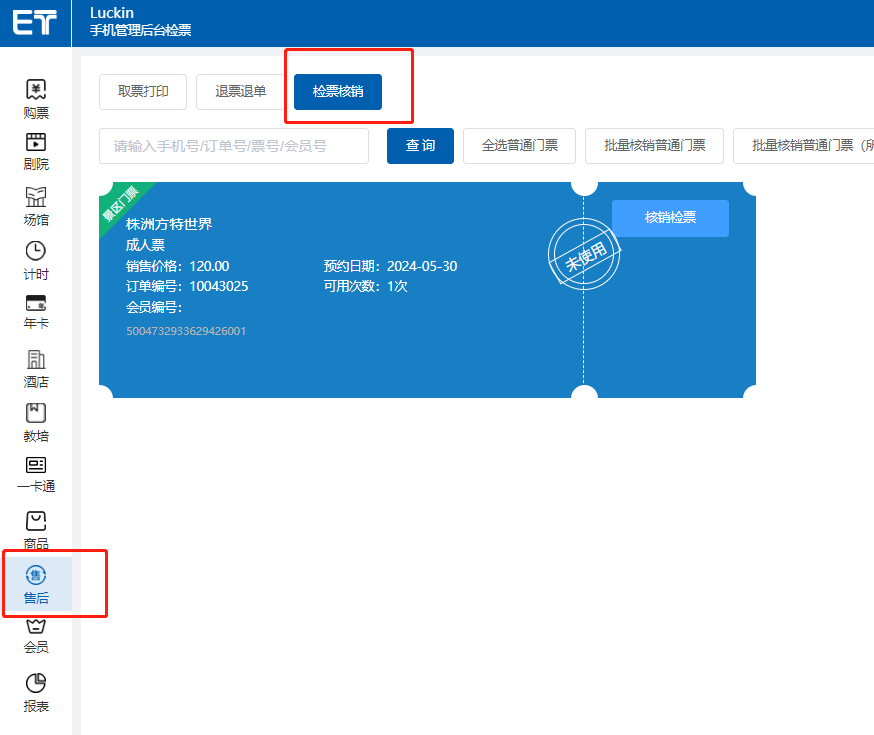874x735 pixels.
Task: Open the 商品 shopping bag icon
Action: pos(36,522)
